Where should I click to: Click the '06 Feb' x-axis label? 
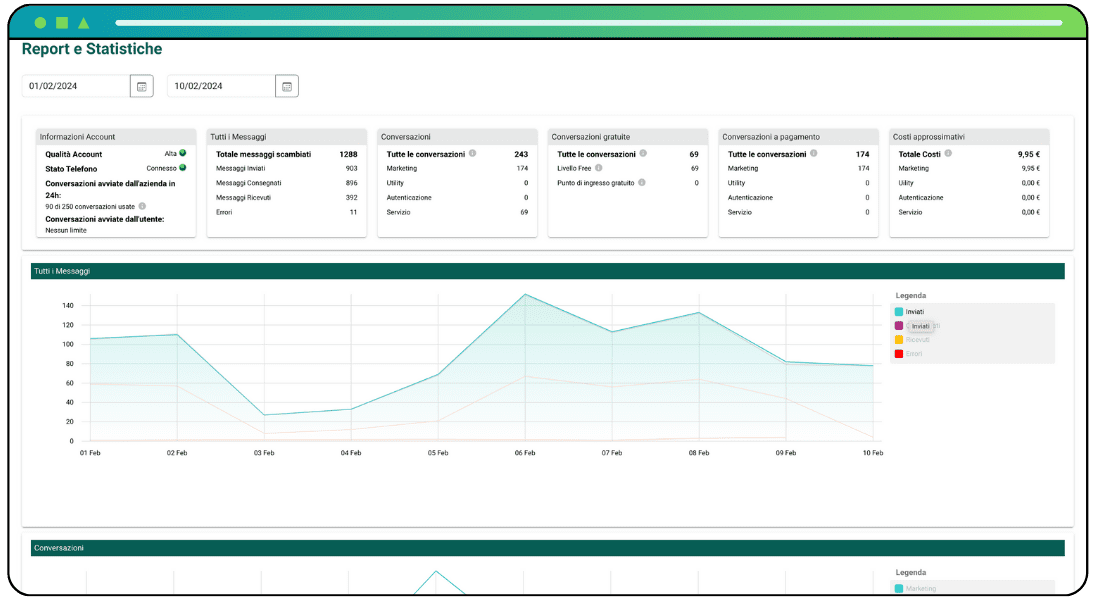525,453
